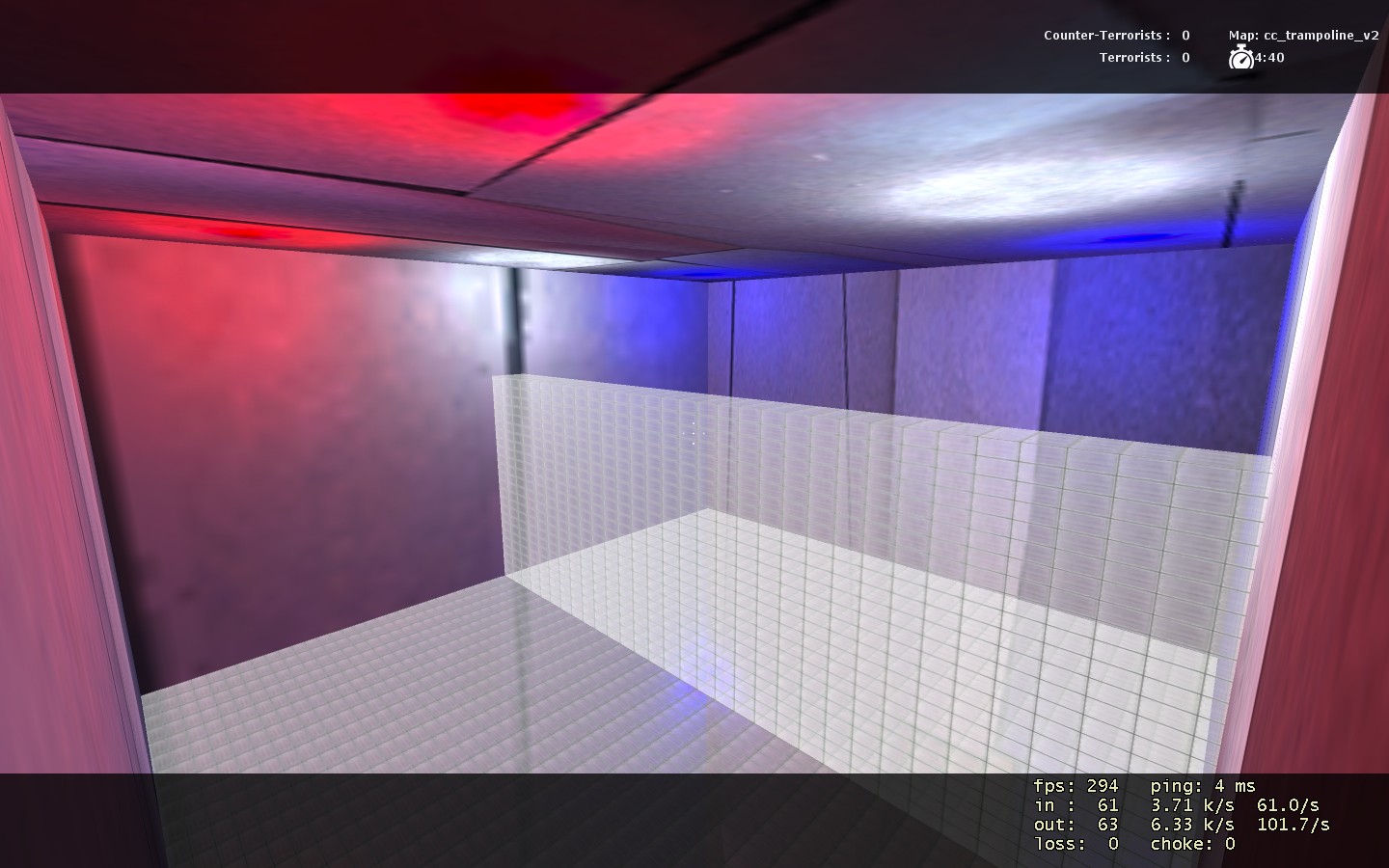Click the map name cc_trampoline_v2

point(1303,36)
